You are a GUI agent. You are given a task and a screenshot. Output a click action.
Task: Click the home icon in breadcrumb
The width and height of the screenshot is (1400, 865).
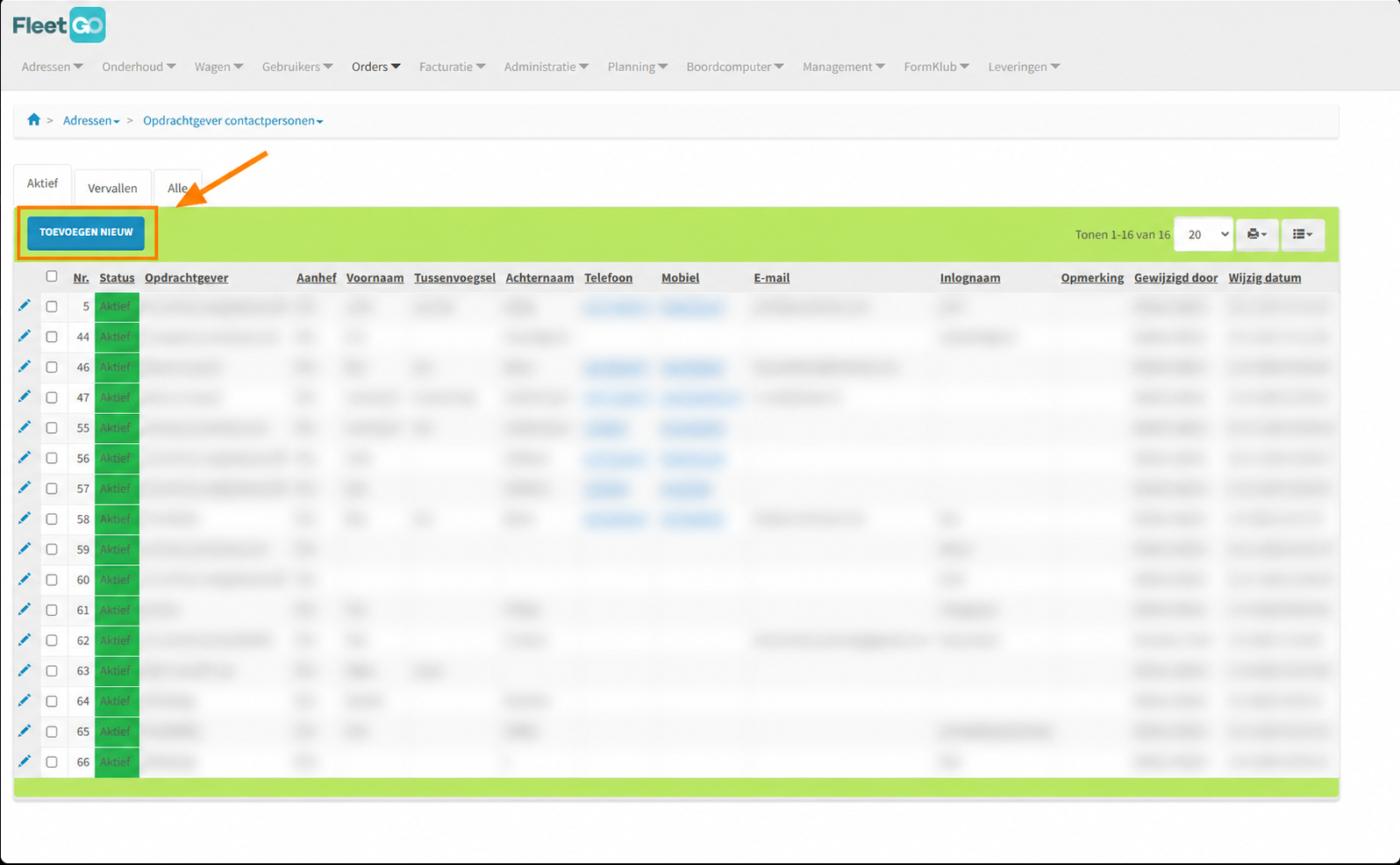pos(33,119)
